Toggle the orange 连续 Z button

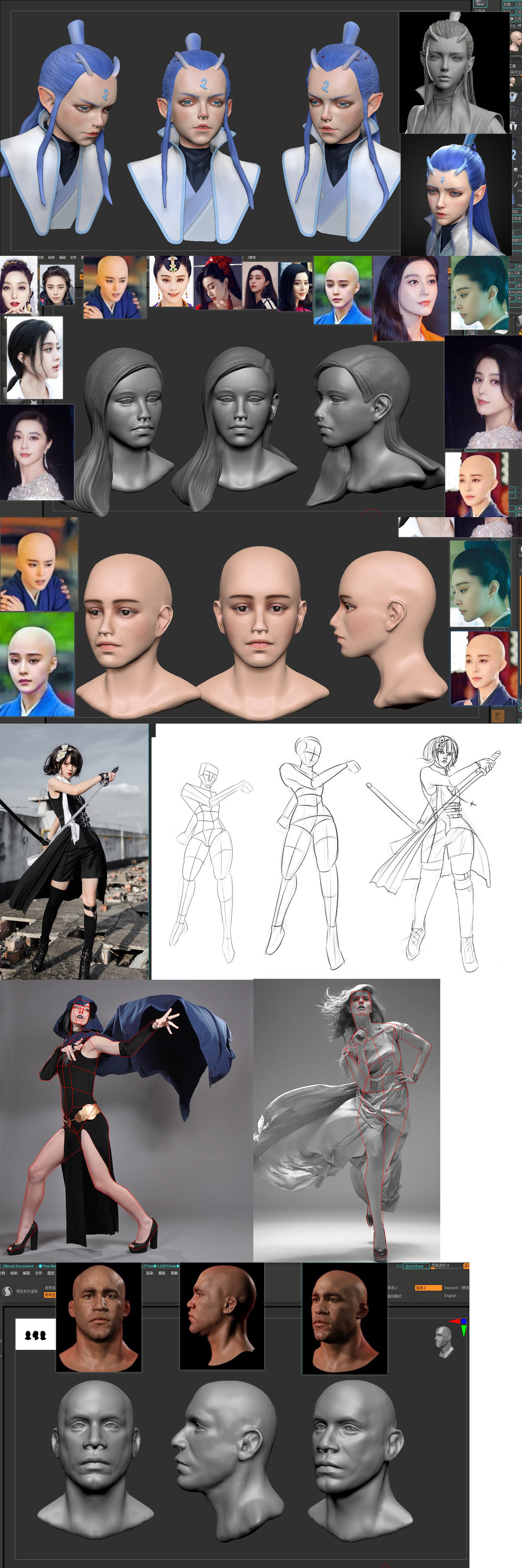point(428,1288)
